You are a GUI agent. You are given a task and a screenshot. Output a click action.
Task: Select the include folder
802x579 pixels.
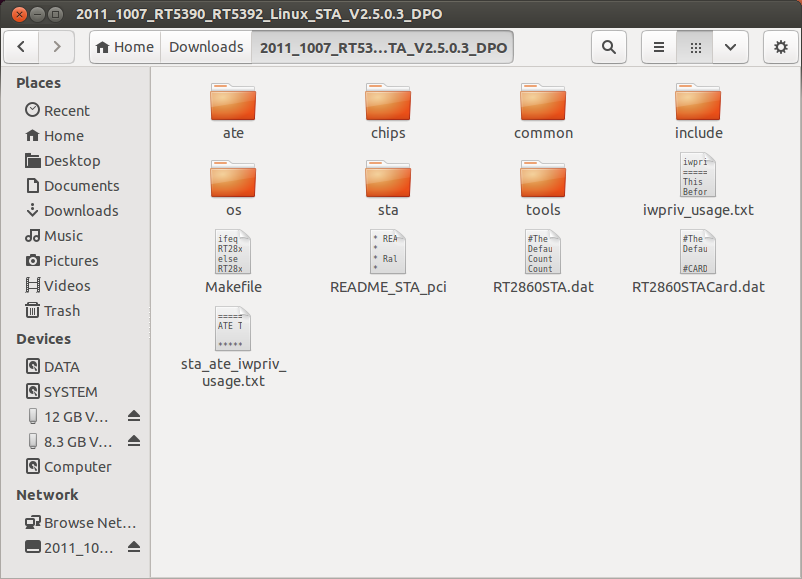[698, 112]
